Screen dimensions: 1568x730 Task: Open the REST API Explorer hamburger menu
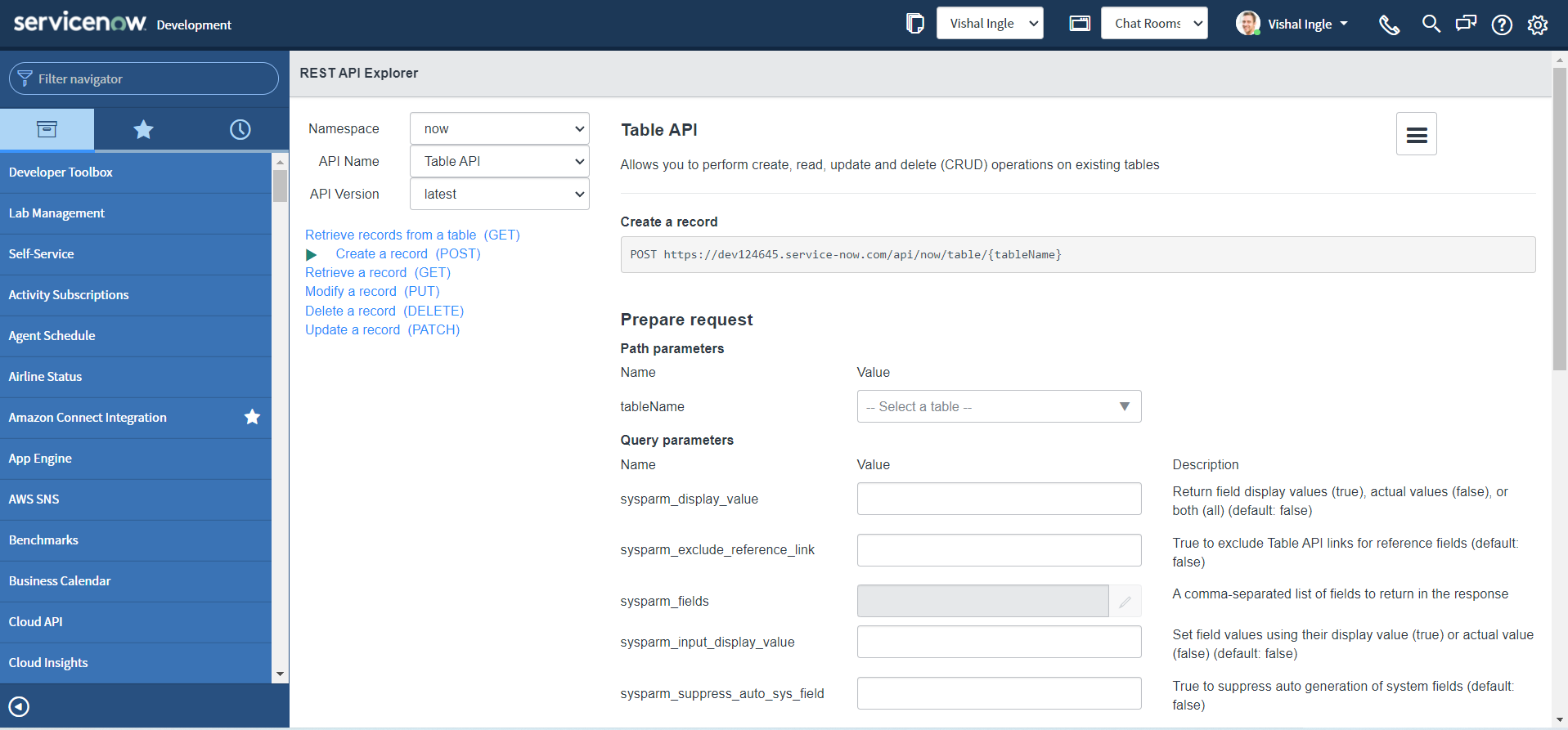[x=1417, y=134]
